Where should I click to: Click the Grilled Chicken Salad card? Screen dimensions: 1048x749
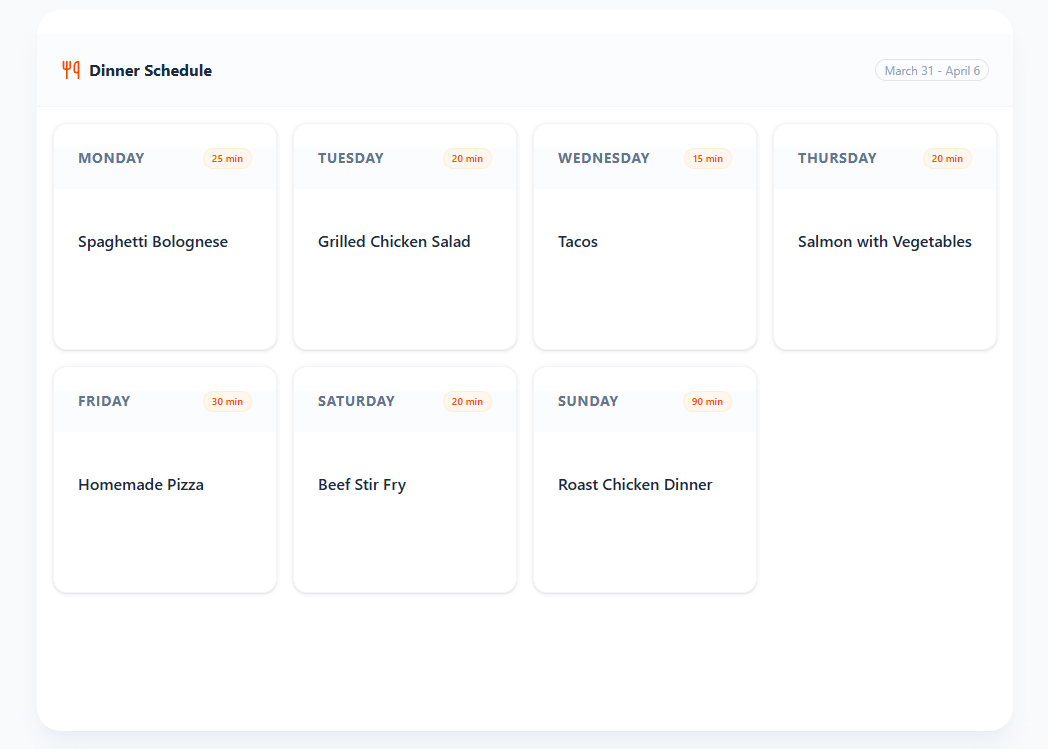(394, 241)
